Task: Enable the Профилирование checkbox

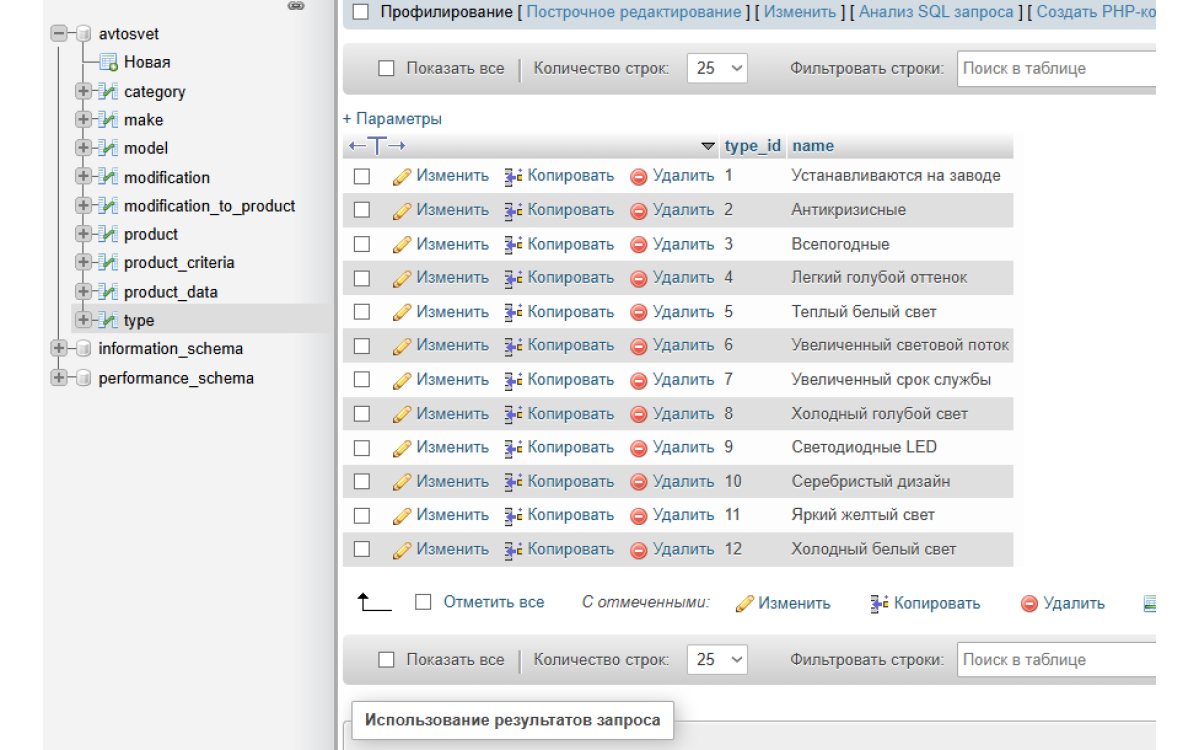Action: click(361, 12)
